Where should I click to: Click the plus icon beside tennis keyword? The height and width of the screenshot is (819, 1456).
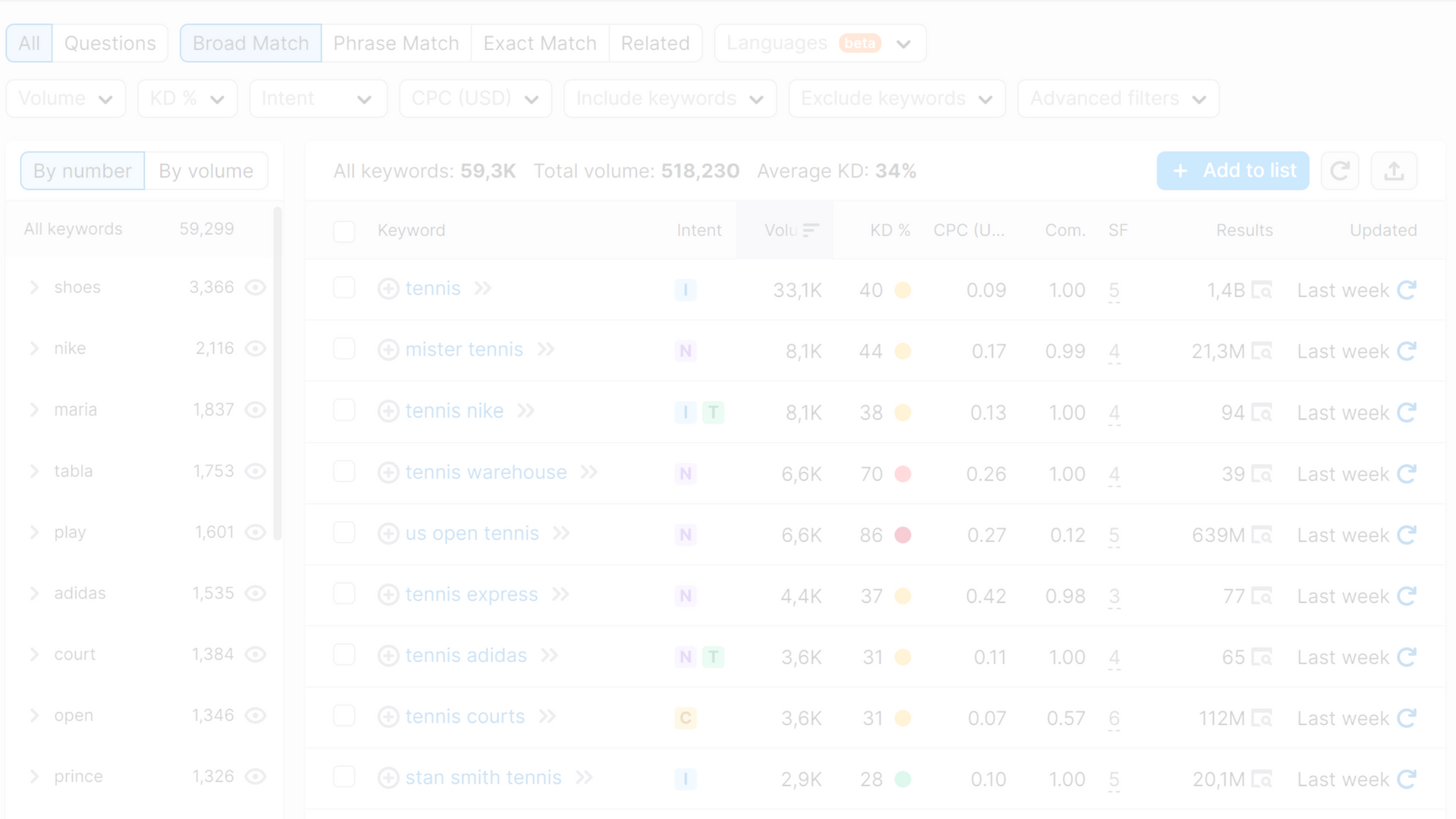388,289
